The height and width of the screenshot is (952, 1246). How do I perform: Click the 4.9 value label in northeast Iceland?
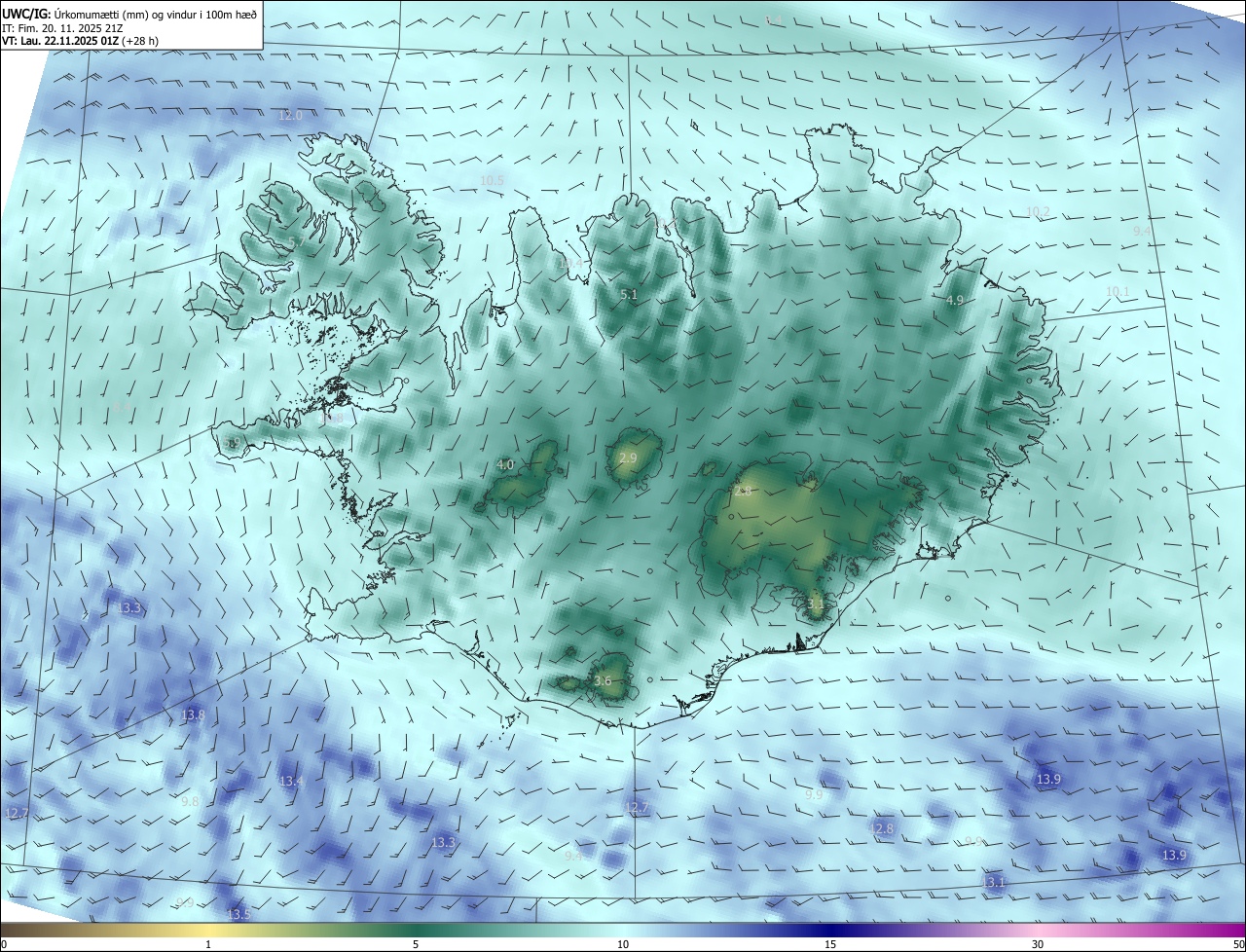coord(955,301)
